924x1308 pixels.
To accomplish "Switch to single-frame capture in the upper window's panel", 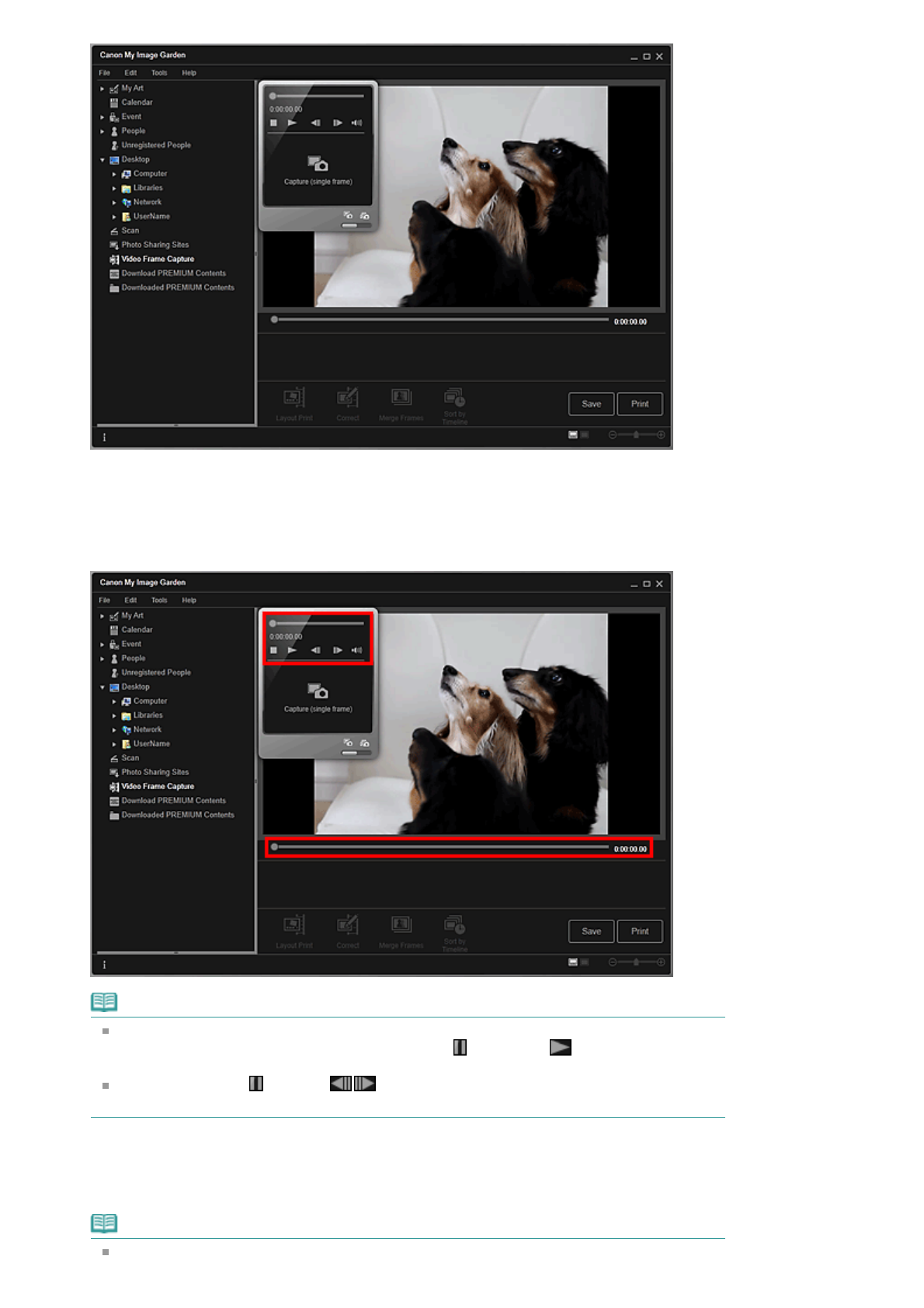I will tap(348, 216).
